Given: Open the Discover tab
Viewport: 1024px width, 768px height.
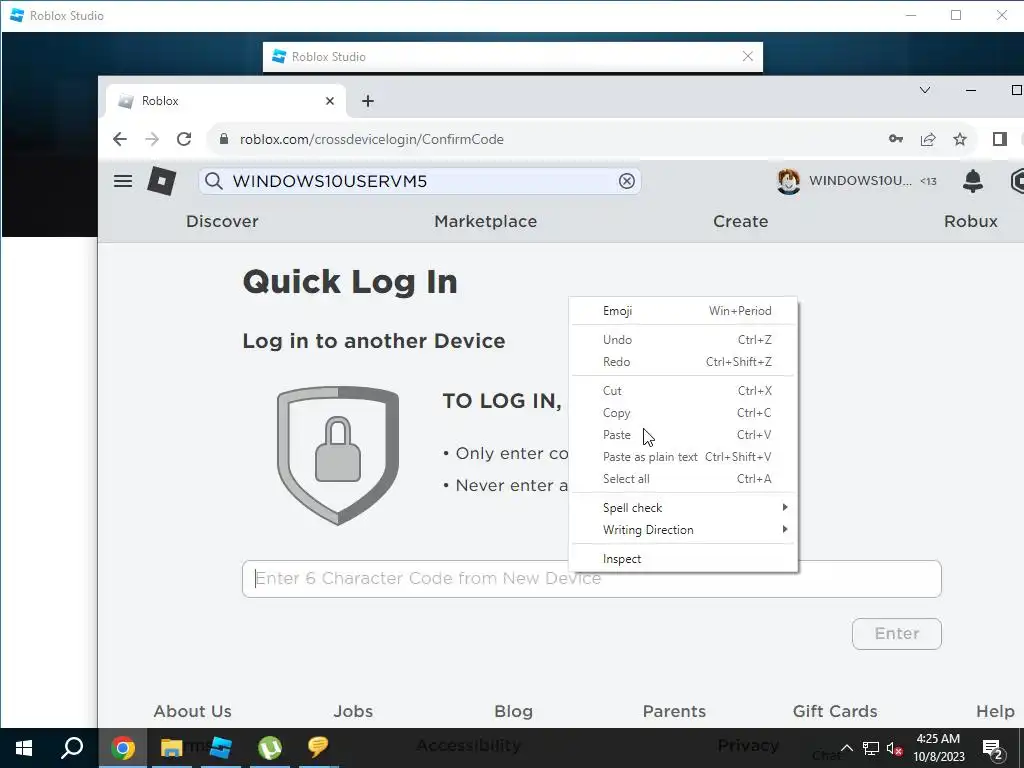Looking at the screenshot, I should 222,221.
